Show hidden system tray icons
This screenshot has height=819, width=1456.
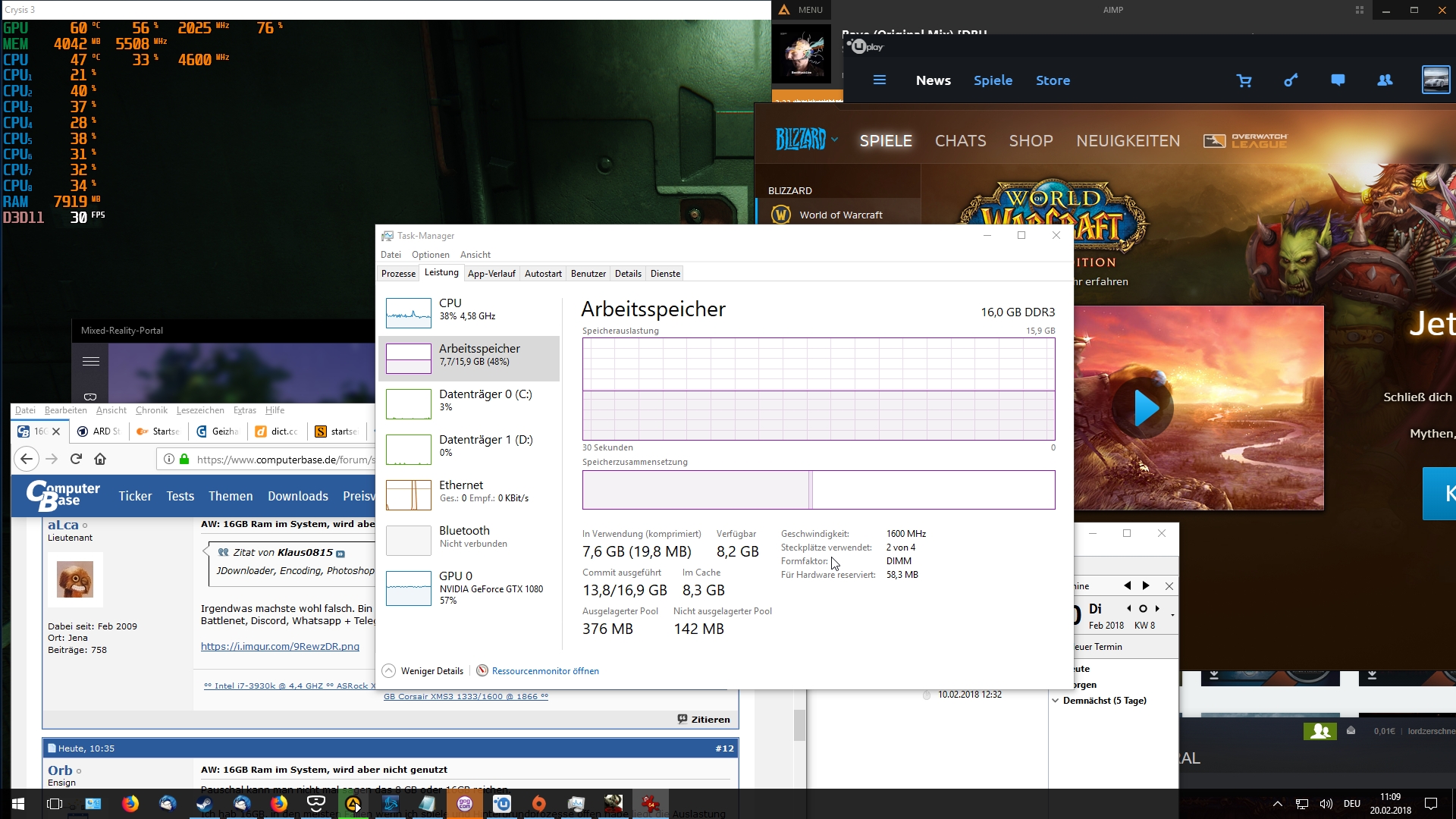pyautogui.click(x=1278, y=804)
